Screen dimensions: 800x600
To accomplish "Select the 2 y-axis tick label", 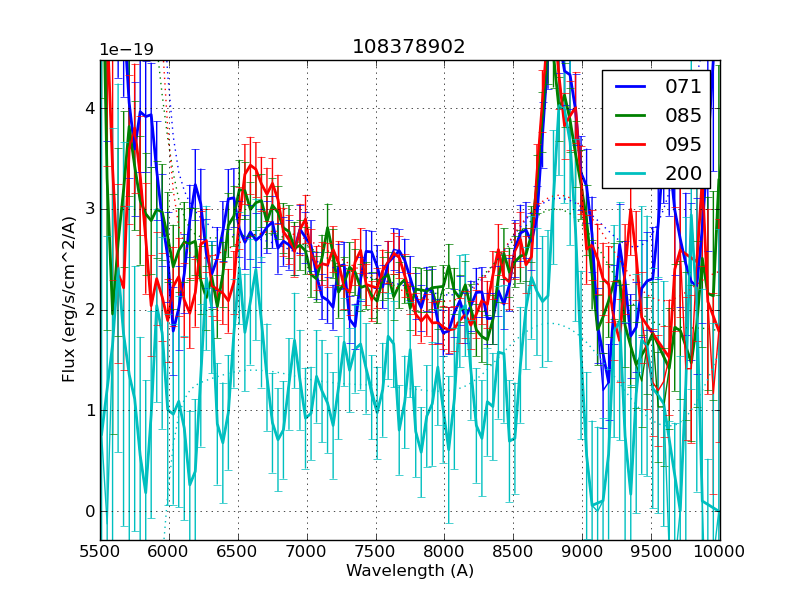I will click(89, 310).
